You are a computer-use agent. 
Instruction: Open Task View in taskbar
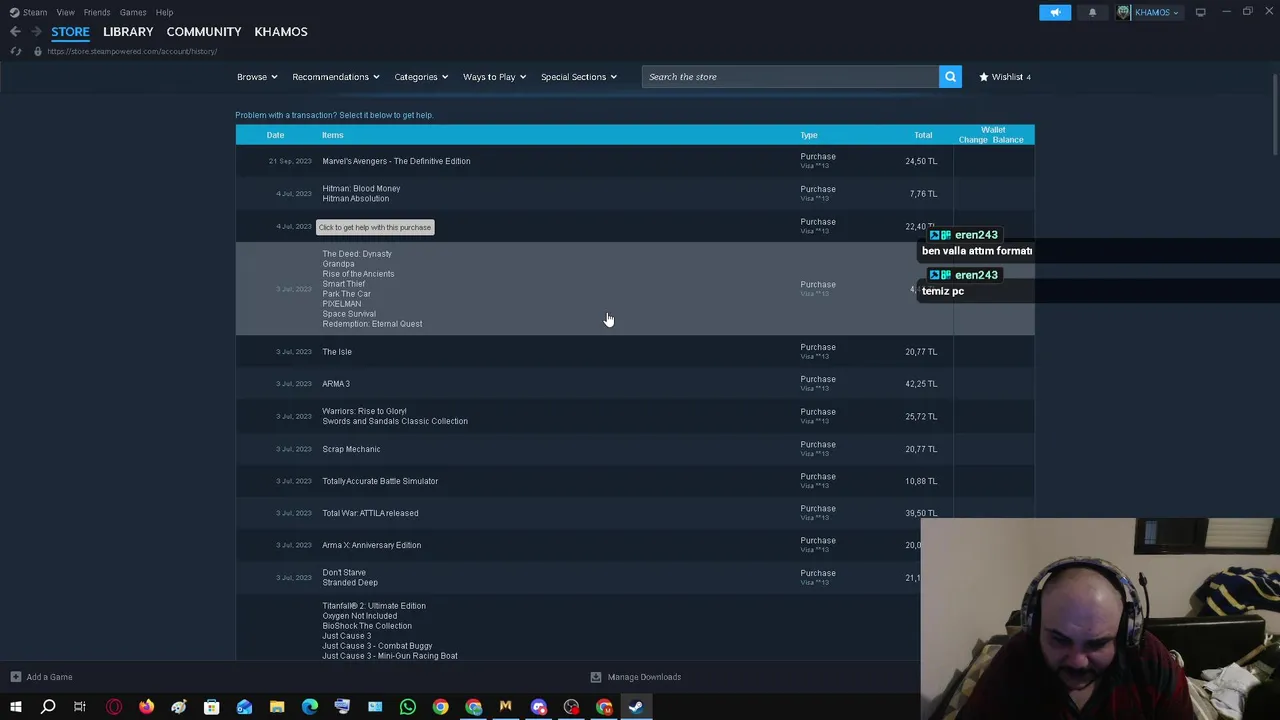tap(80, 708)
